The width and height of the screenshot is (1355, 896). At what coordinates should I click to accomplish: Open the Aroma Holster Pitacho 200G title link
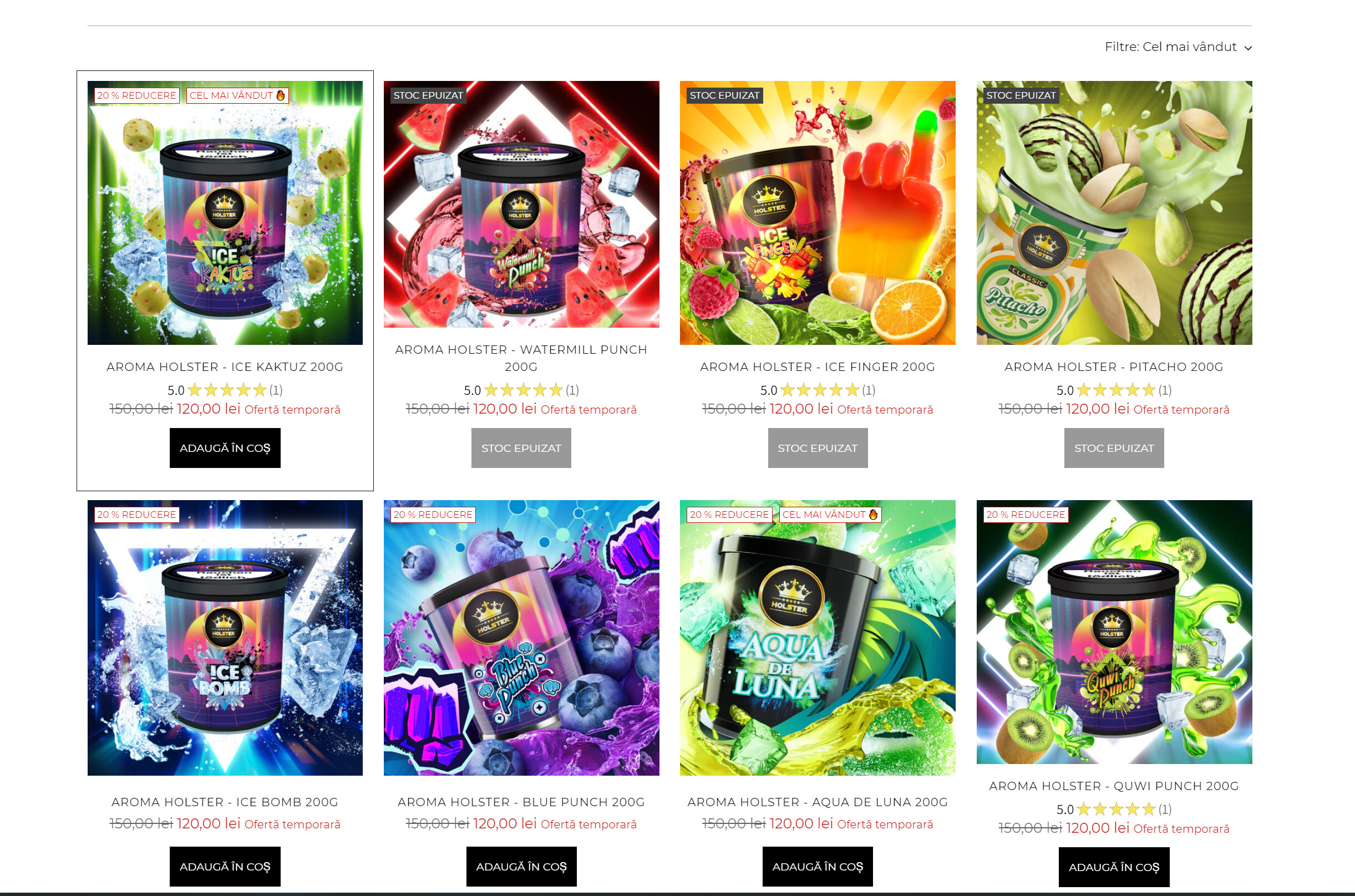[1114, 367]
